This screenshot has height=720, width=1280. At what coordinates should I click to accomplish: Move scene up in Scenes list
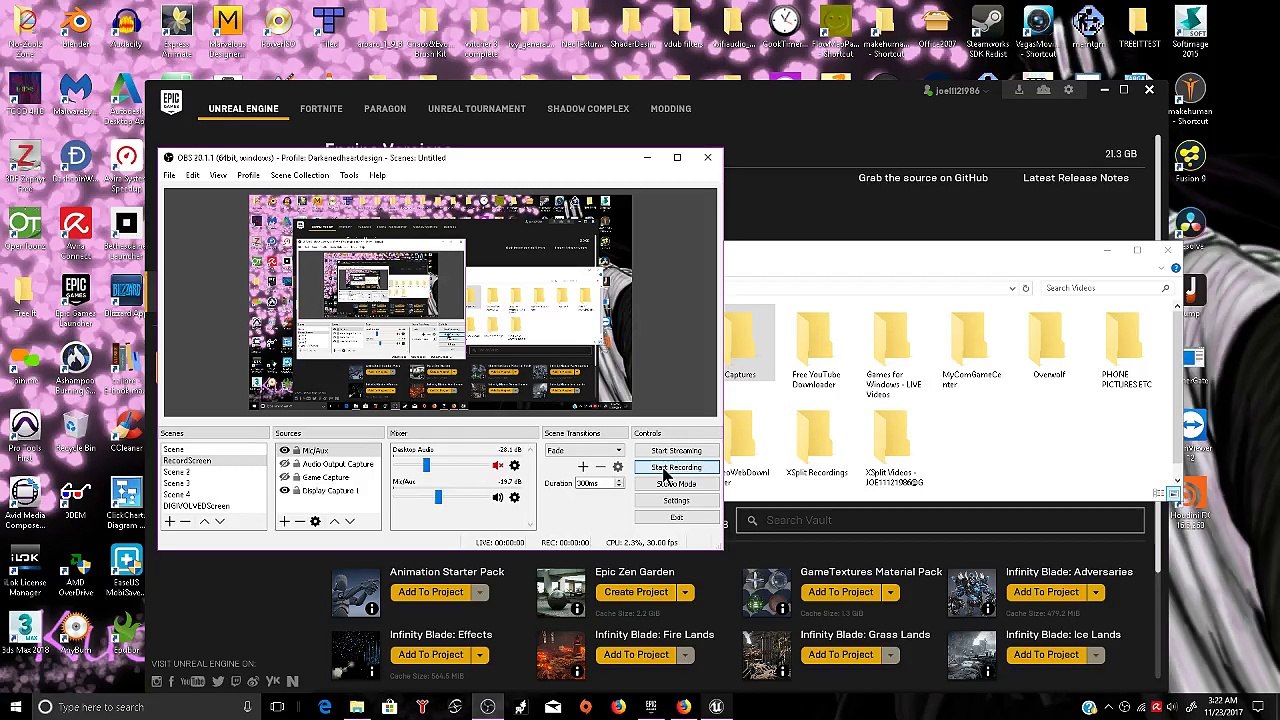click(205, 521)
